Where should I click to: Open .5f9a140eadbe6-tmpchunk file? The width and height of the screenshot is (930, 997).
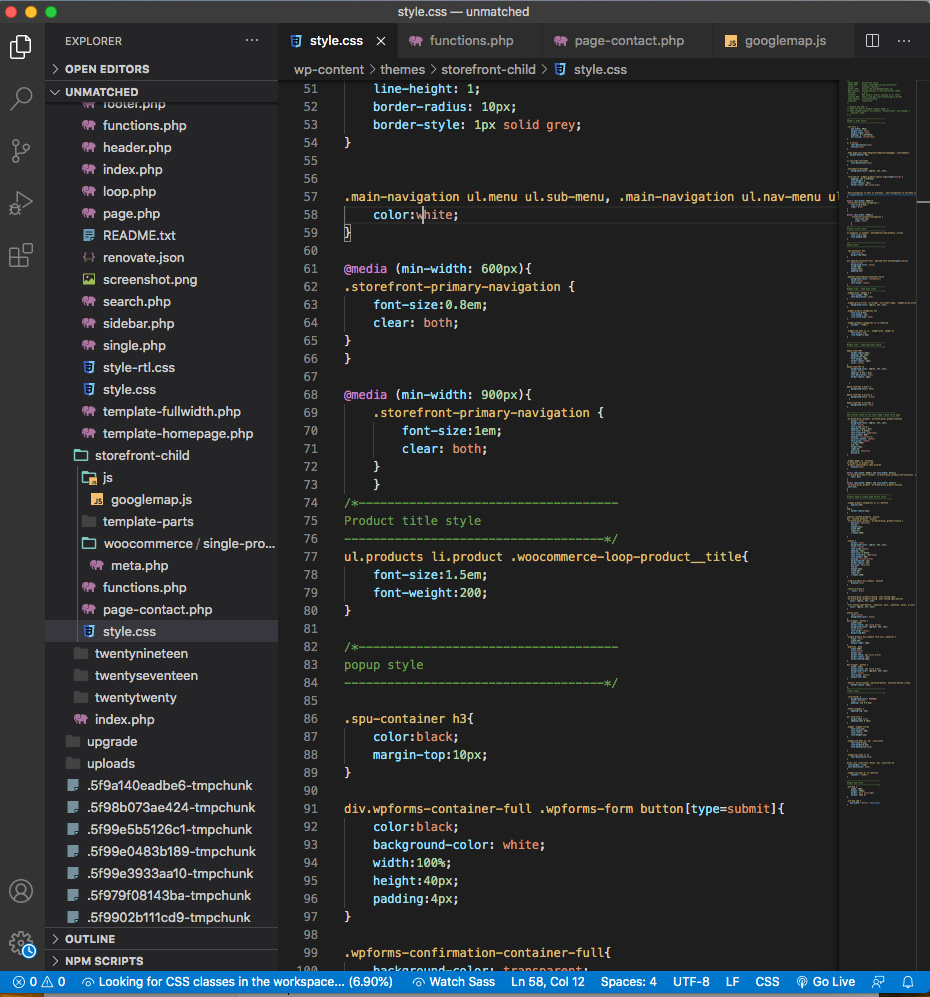click(x=161, y=785)
